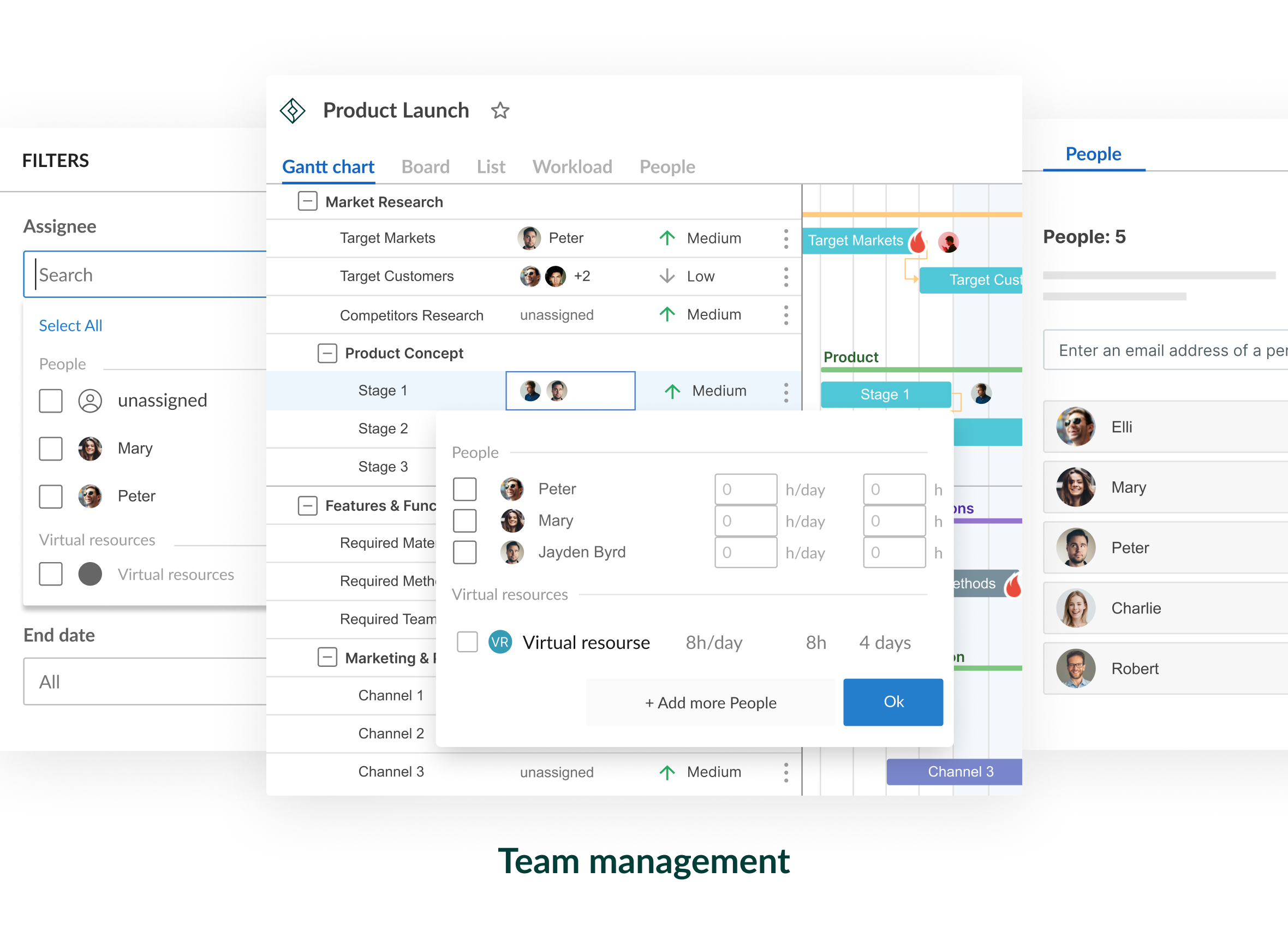This screenshot has width=1288, height=943.
Task: Switch to the Workload tab
Action: (x=572, y=166)
